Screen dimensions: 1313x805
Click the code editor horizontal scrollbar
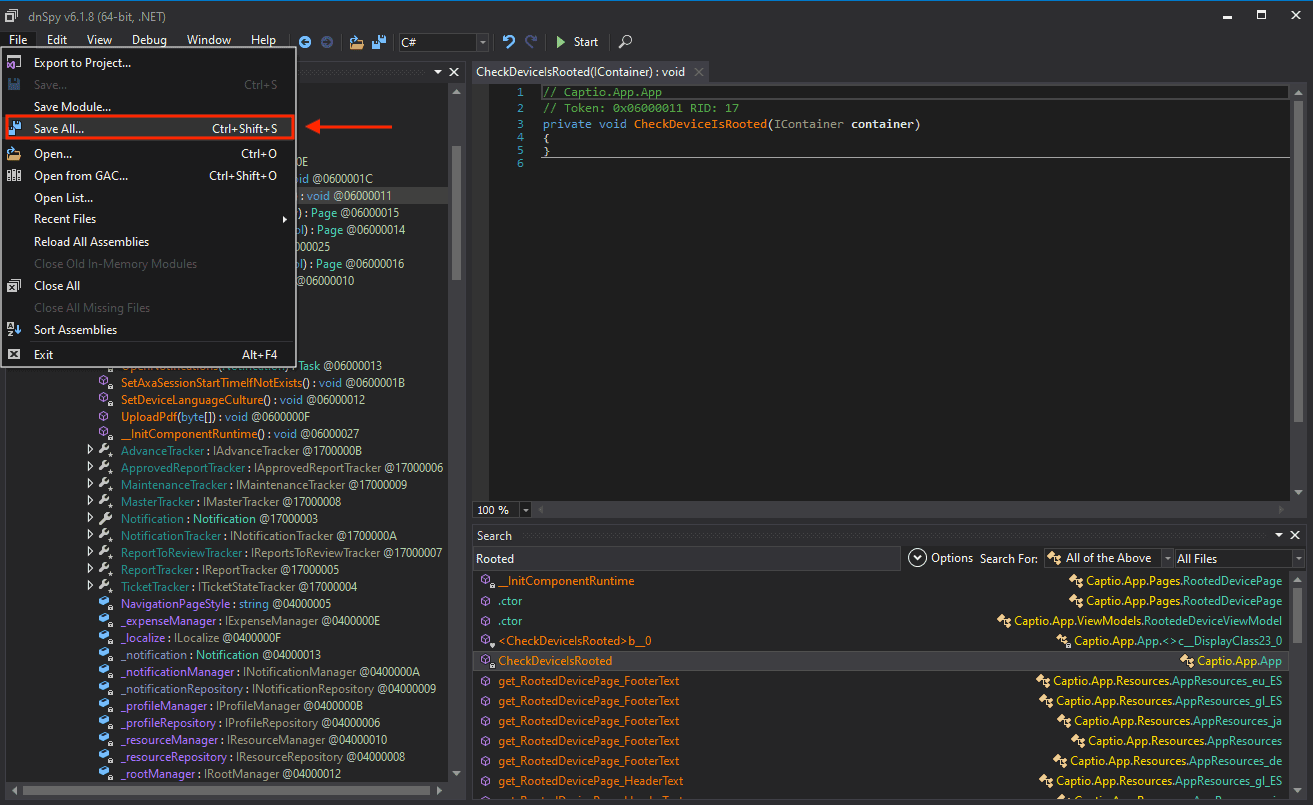pyautogui.click(x=913, y=510)
